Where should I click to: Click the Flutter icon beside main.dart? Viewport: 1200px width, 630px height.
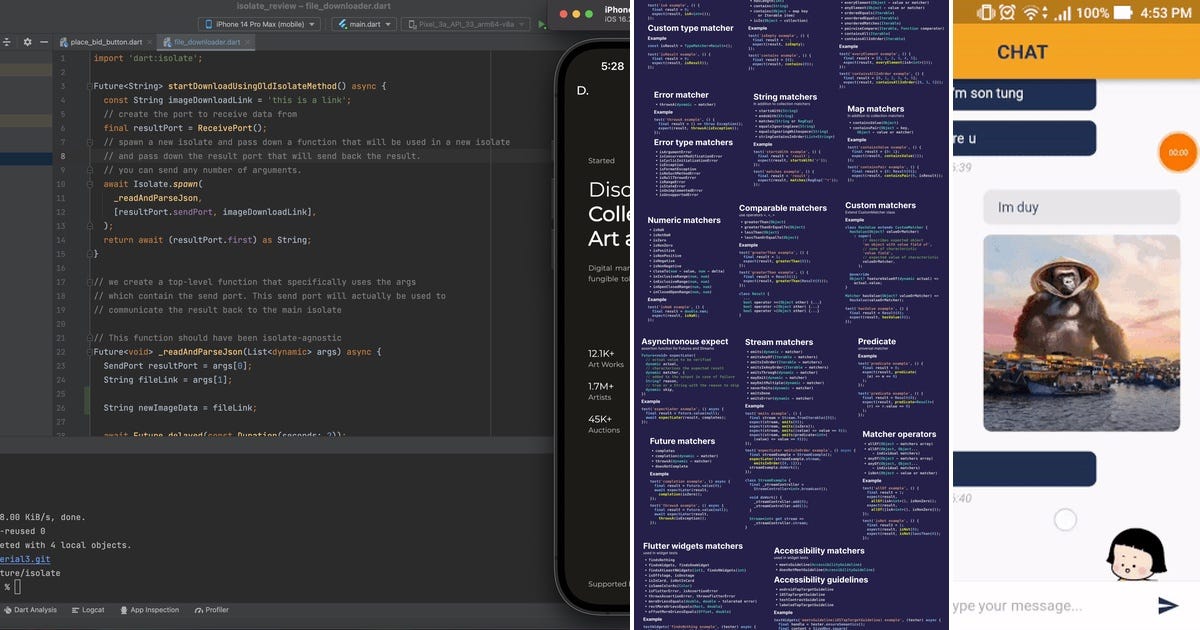[x=343, y=24]
